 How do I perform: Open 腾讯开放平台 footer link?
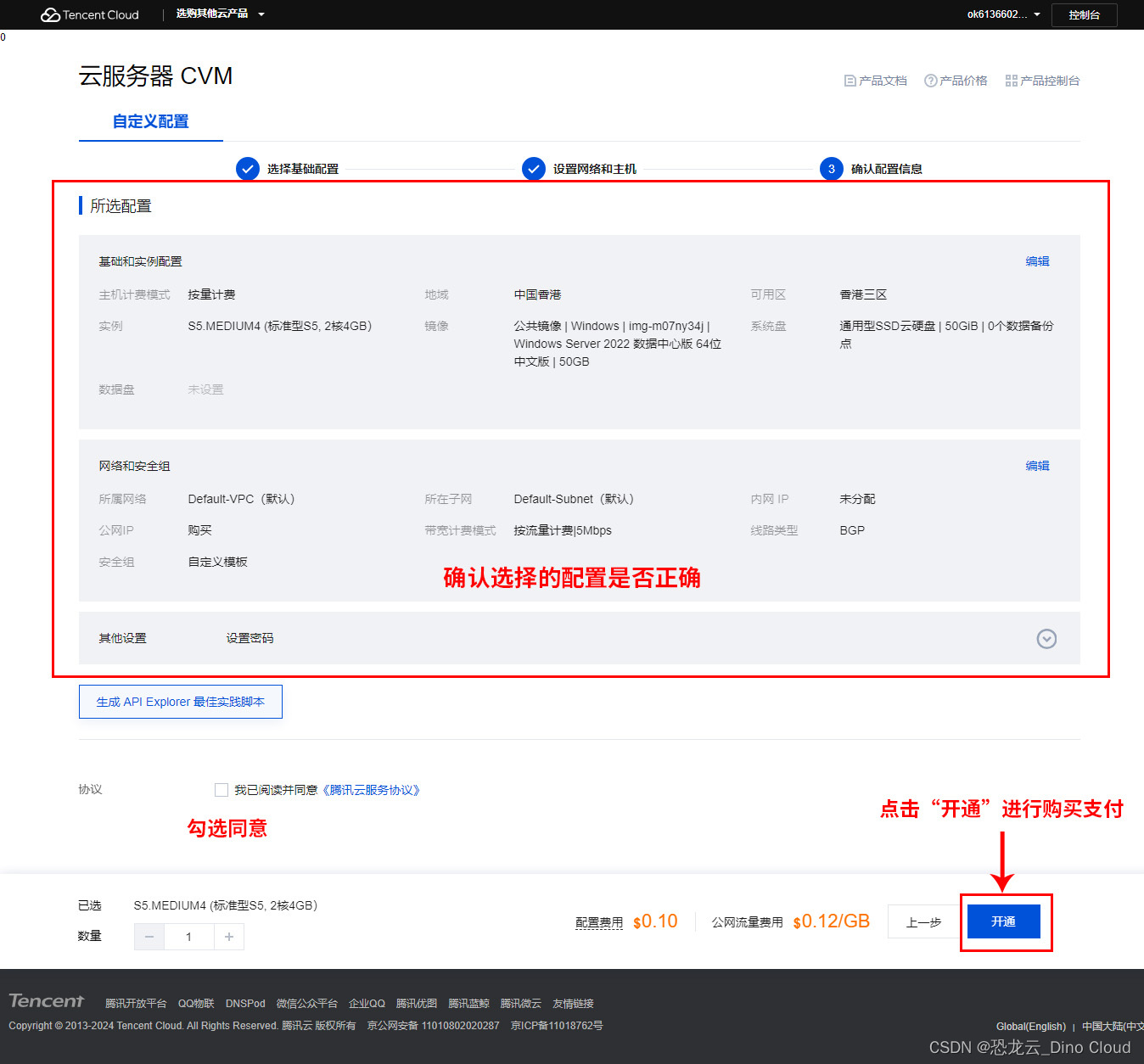(x=136, y=1004)
